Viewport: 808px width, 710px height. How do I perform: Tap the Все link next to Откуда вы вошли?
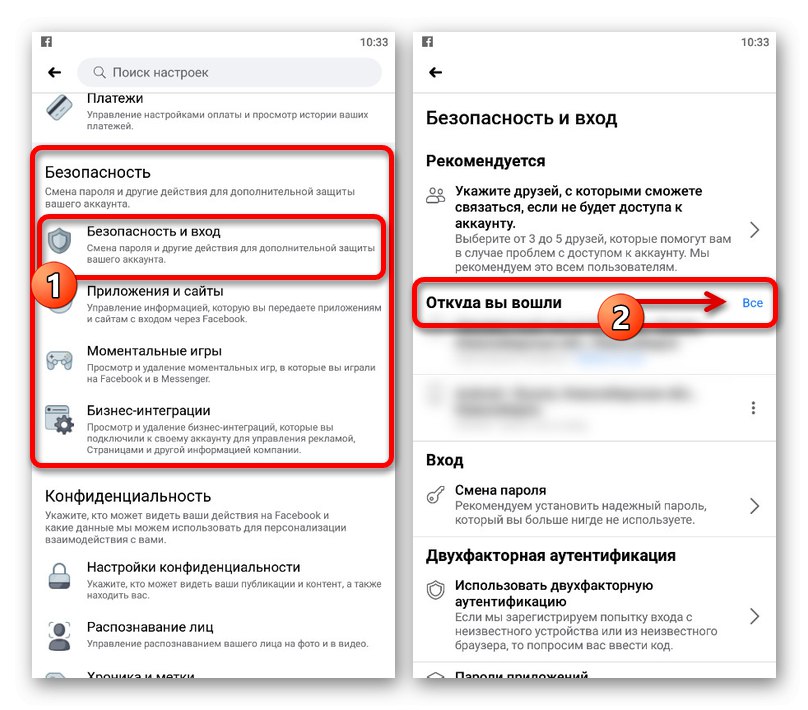coord(752,303)
